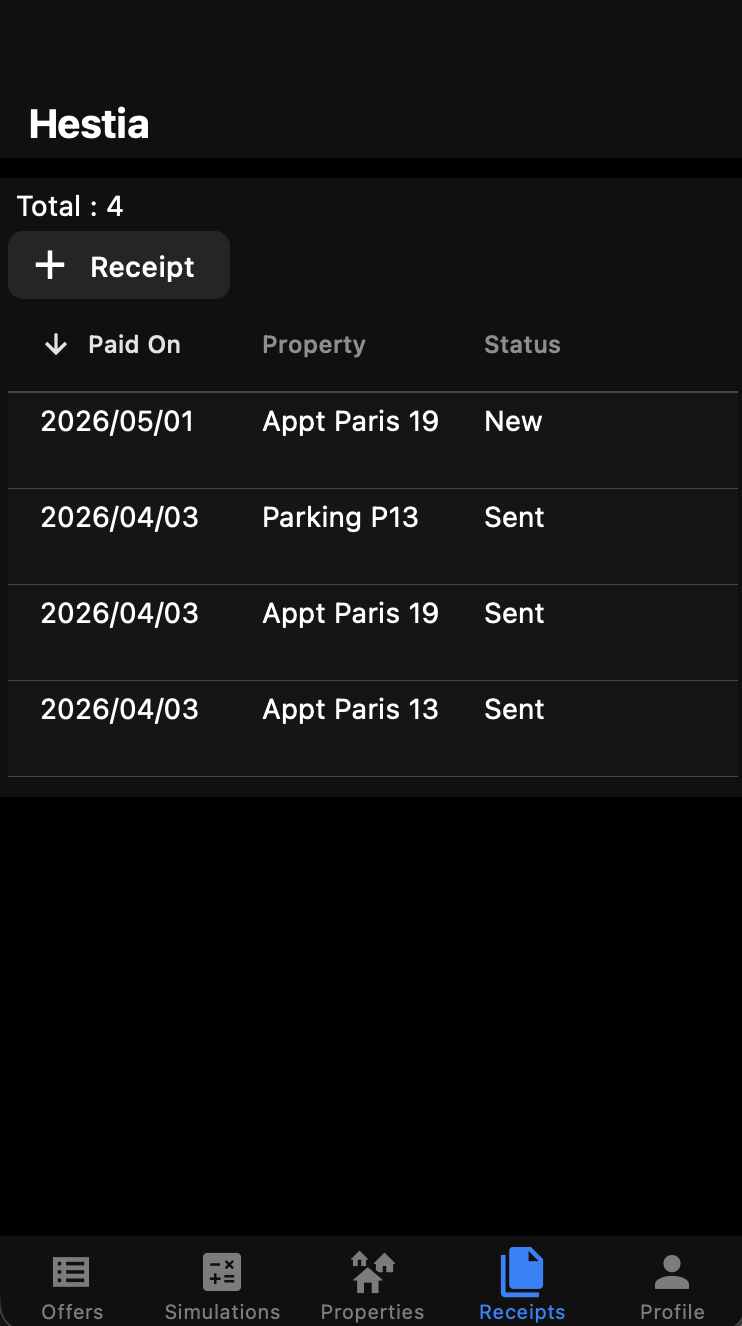Sort by the Status column header

522,345
